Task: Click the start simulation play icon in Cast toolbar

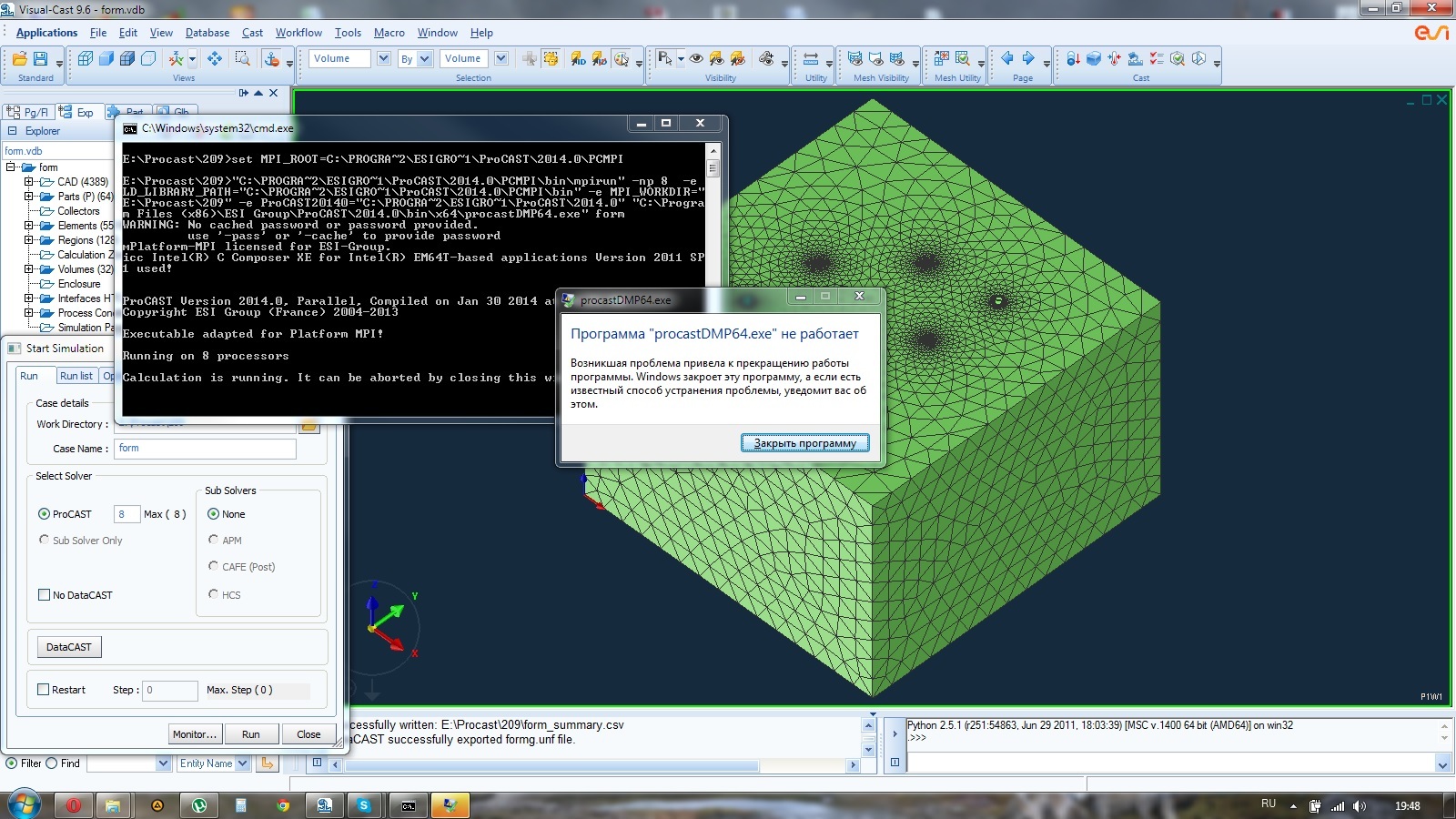Action: click(x=1198, y=58)
